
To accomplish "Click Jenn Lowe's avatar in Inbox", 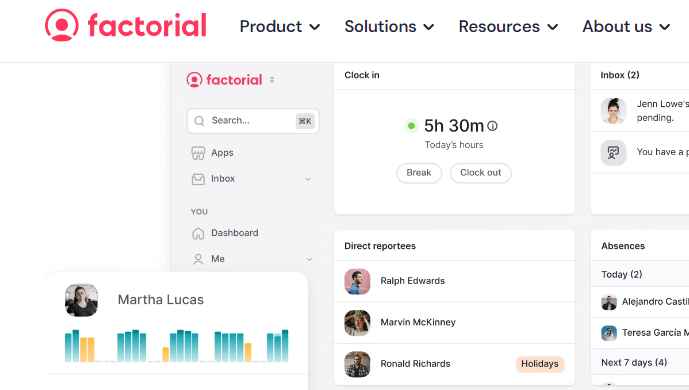I will coord(613,111).
